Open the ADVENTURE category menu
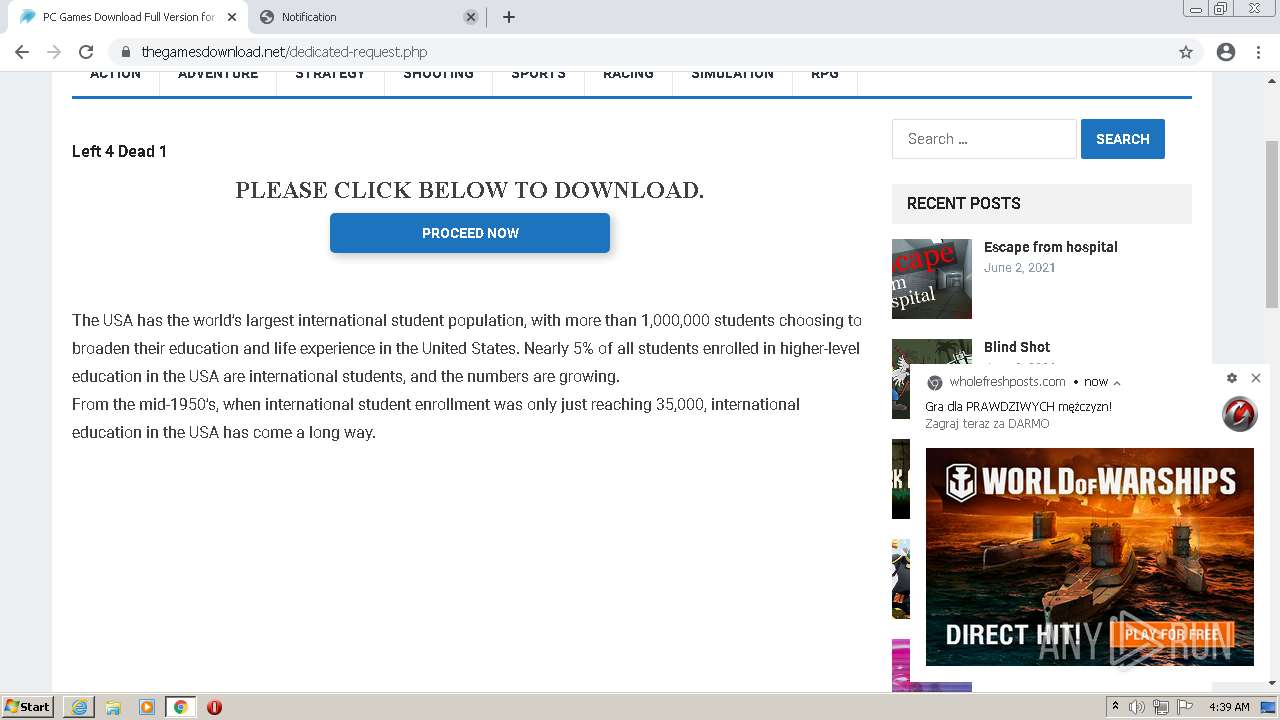This screenshot has width=1280, height=720. (218, 74)
